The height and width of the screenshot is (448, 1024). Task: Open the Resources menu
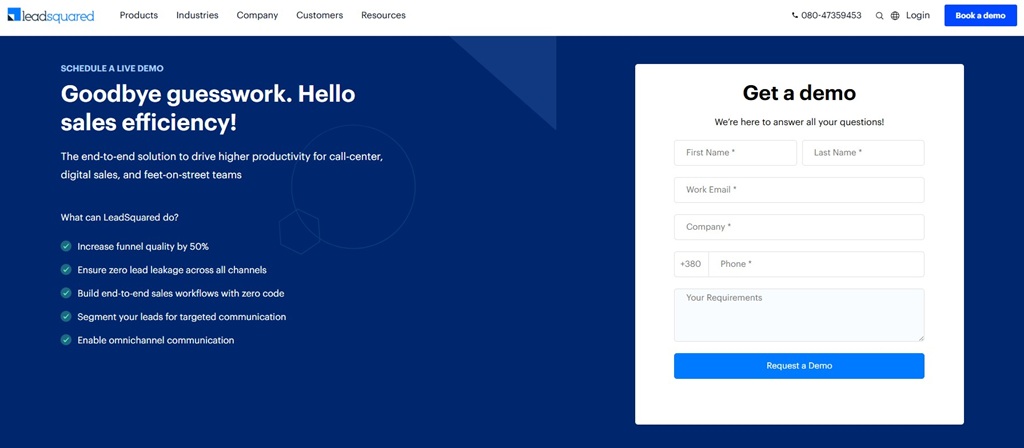pyautogui.click(x=383, y=16)
